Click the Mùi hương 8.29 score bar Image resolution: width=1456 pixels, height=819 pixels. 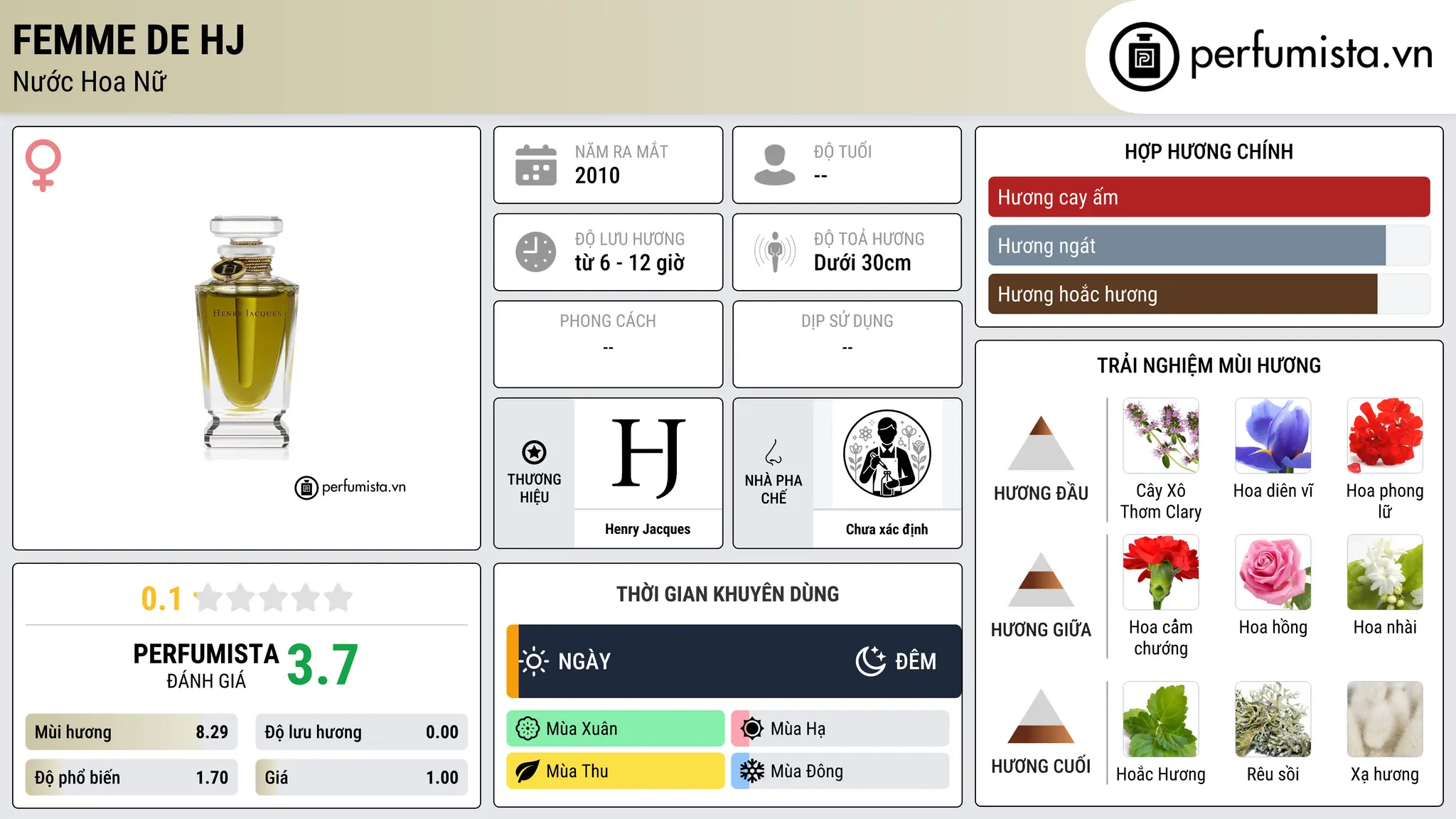coord(132,732)
